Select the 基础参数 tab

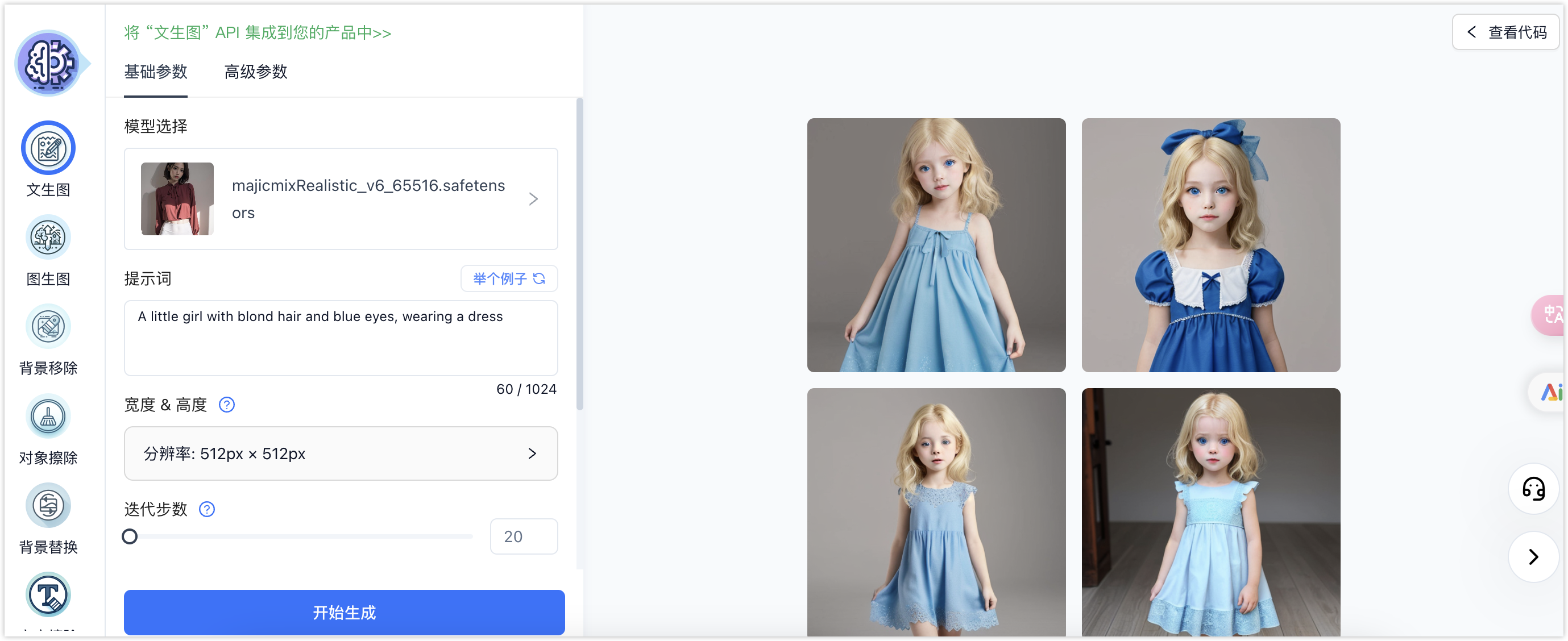point(156,72)
